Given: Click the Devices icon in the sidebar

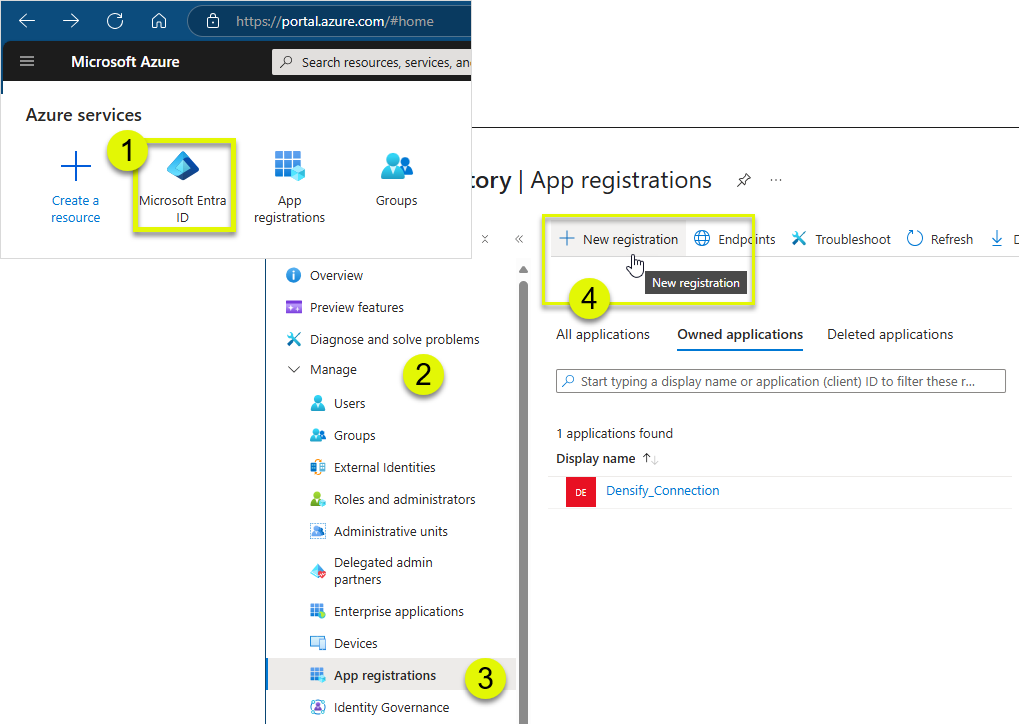Looking at the screenshot, I should (318, 643).
